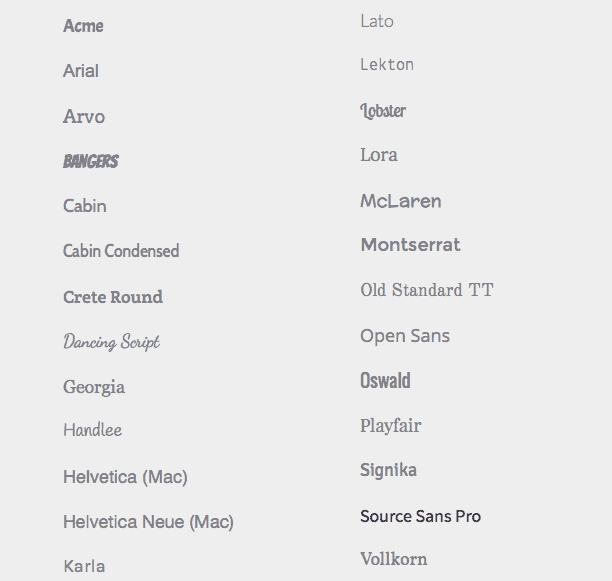
Task: Select the Lato font
Action: [377, 21]
